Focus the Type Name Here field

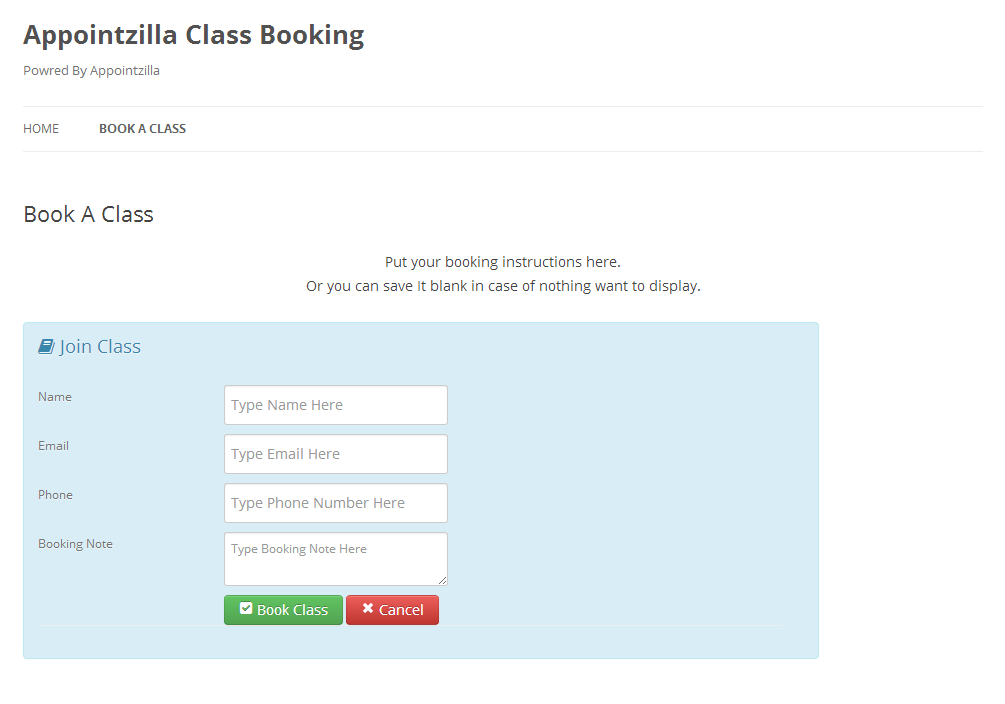pyautogui.click(x=336, y=405)
